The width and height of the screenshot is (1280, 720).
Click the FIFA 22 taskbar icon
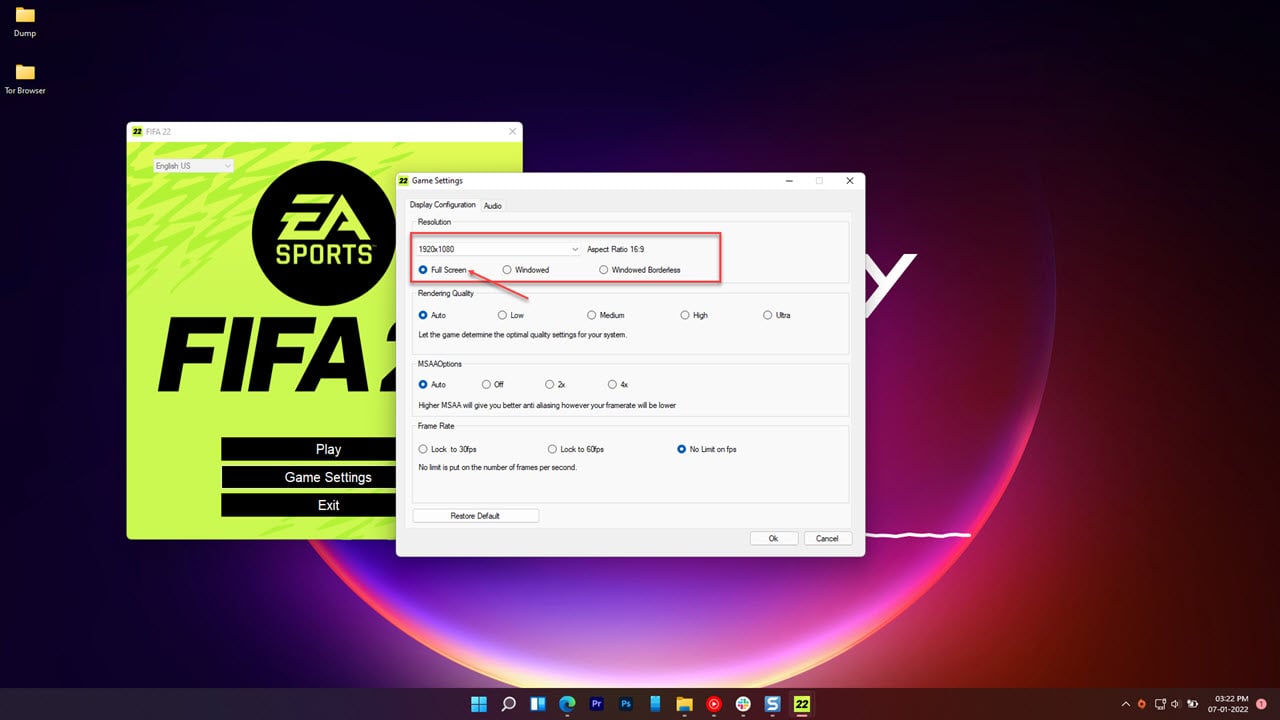pos(802,704)
